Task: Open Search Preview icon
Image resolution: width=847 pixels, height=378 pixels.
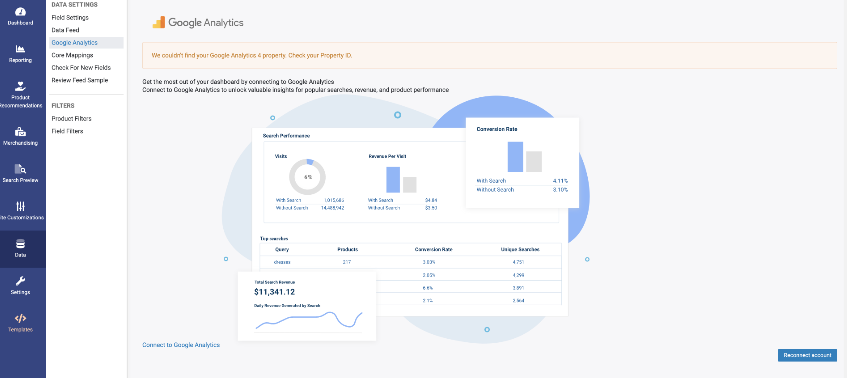Action: [20, 168]
